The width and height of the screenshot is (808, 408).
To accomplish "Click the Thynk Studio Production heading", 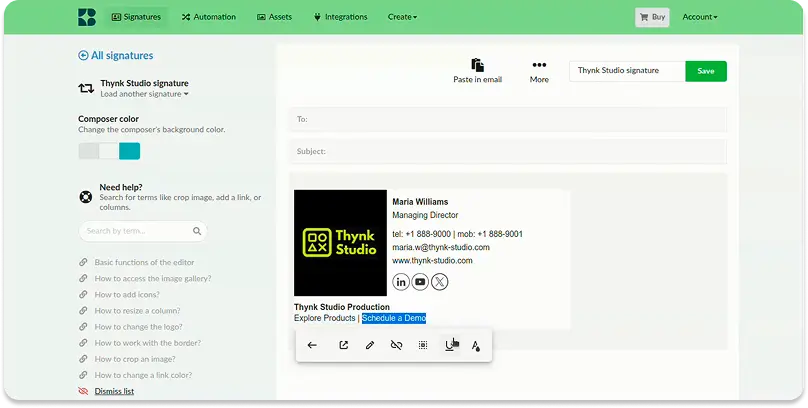I will point(342,307).
